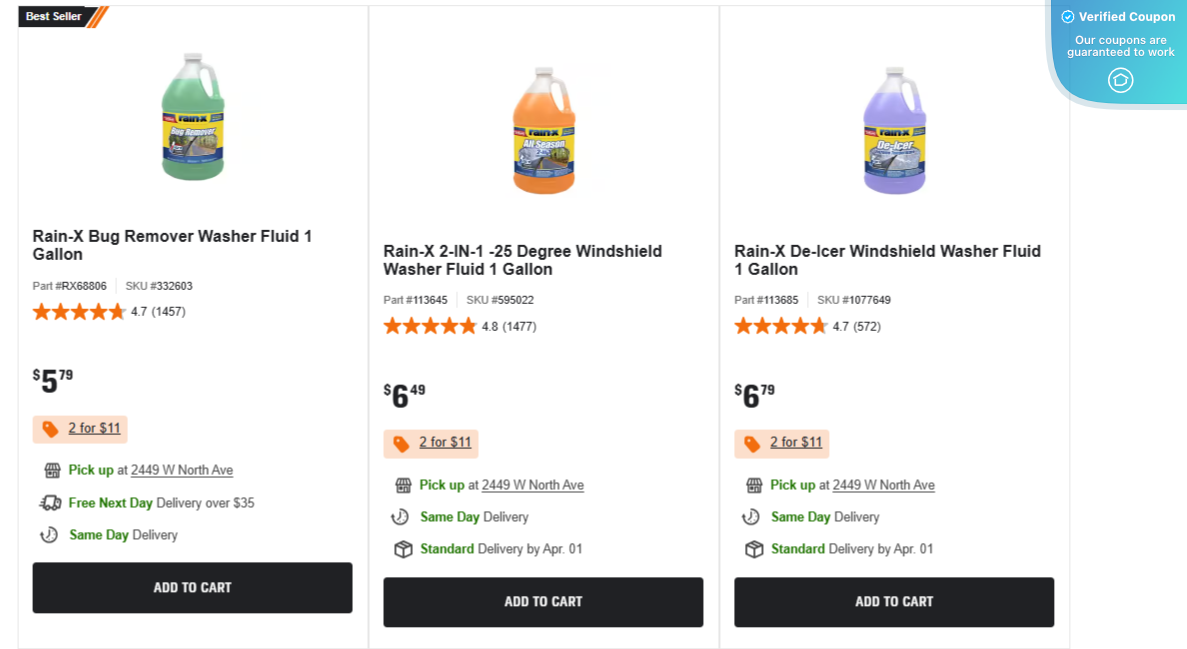
Task: Click Standard delivery box icon for De-Icer
Action: coord(754,549)
